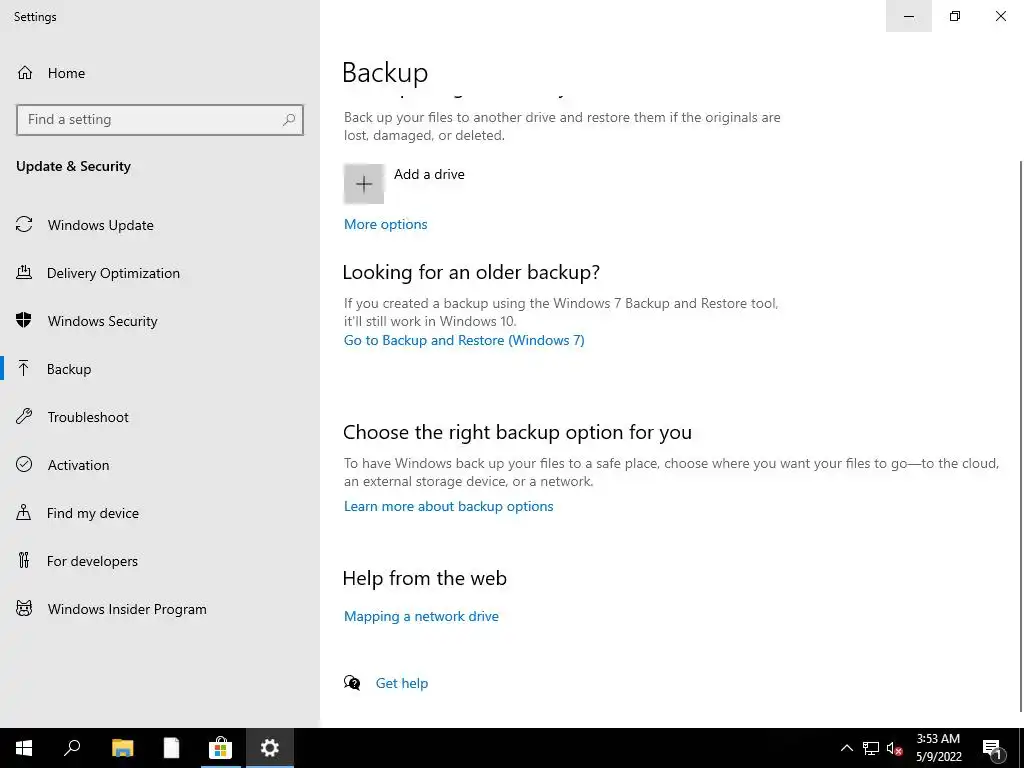
Task: Follow Learn more about backup options link
Action: [x=448, y=506]
